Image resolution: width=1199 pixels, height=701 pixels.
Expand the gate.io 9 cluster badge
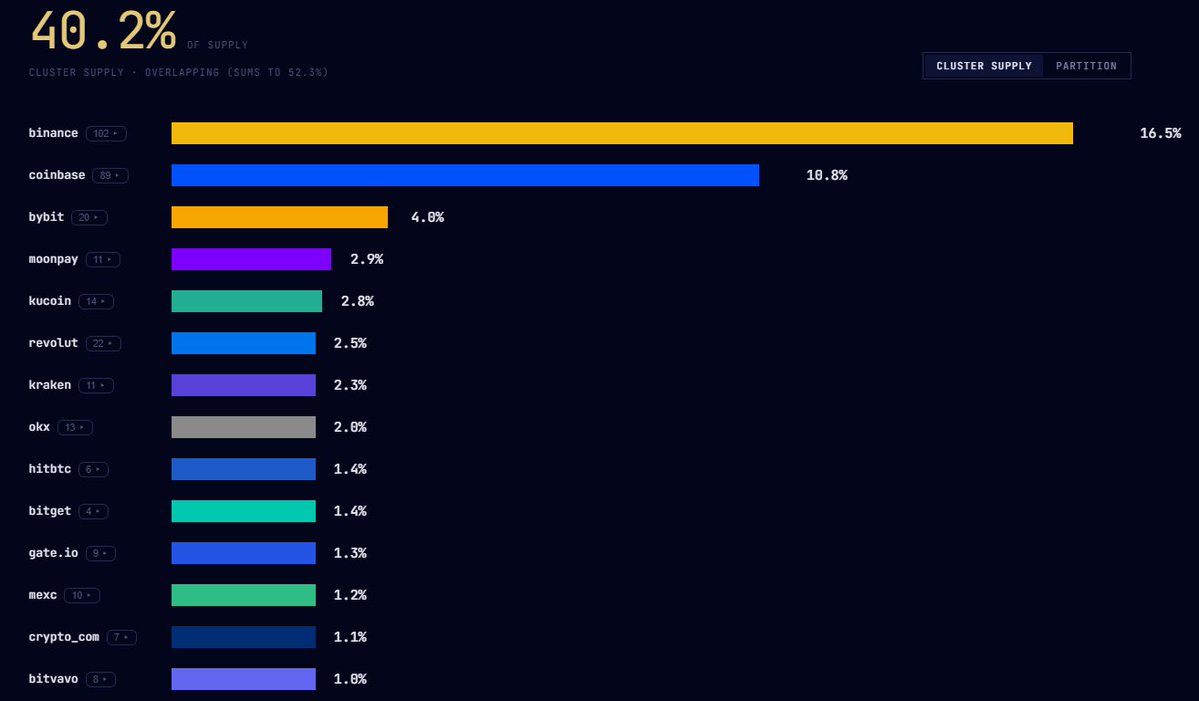point(100,553)
